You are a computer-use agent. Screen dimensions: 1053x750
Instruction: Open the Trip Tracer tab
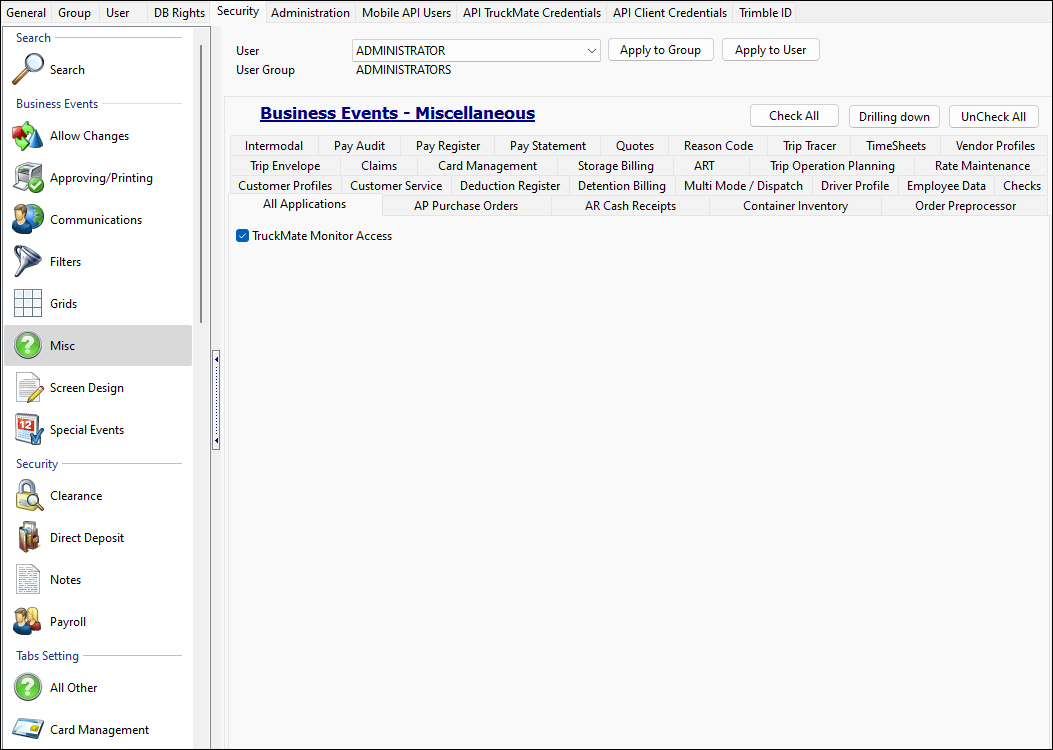(x=808, y=145)
